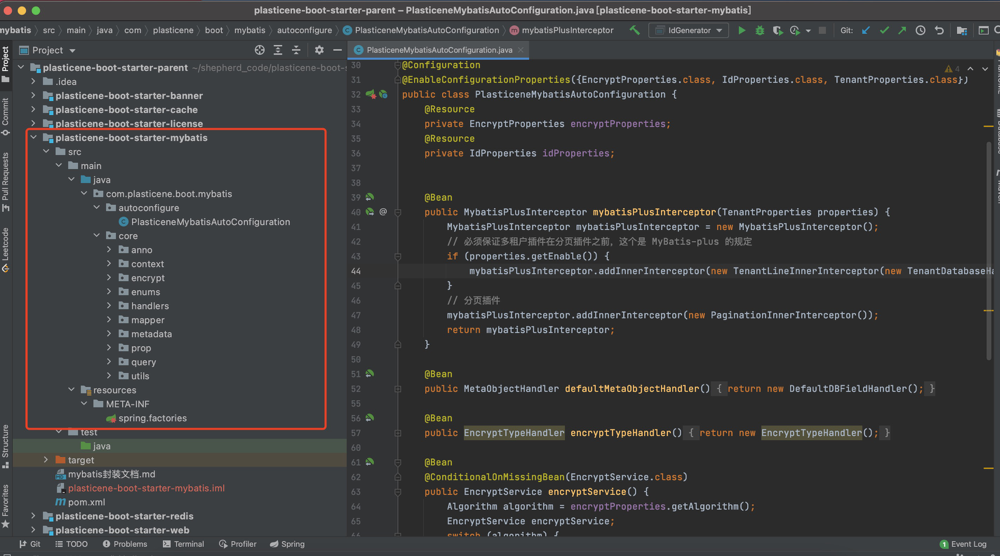Open Run Anything icon in toolbar
The height and width of the screenshot is (556, 1000).
(983, 30)
